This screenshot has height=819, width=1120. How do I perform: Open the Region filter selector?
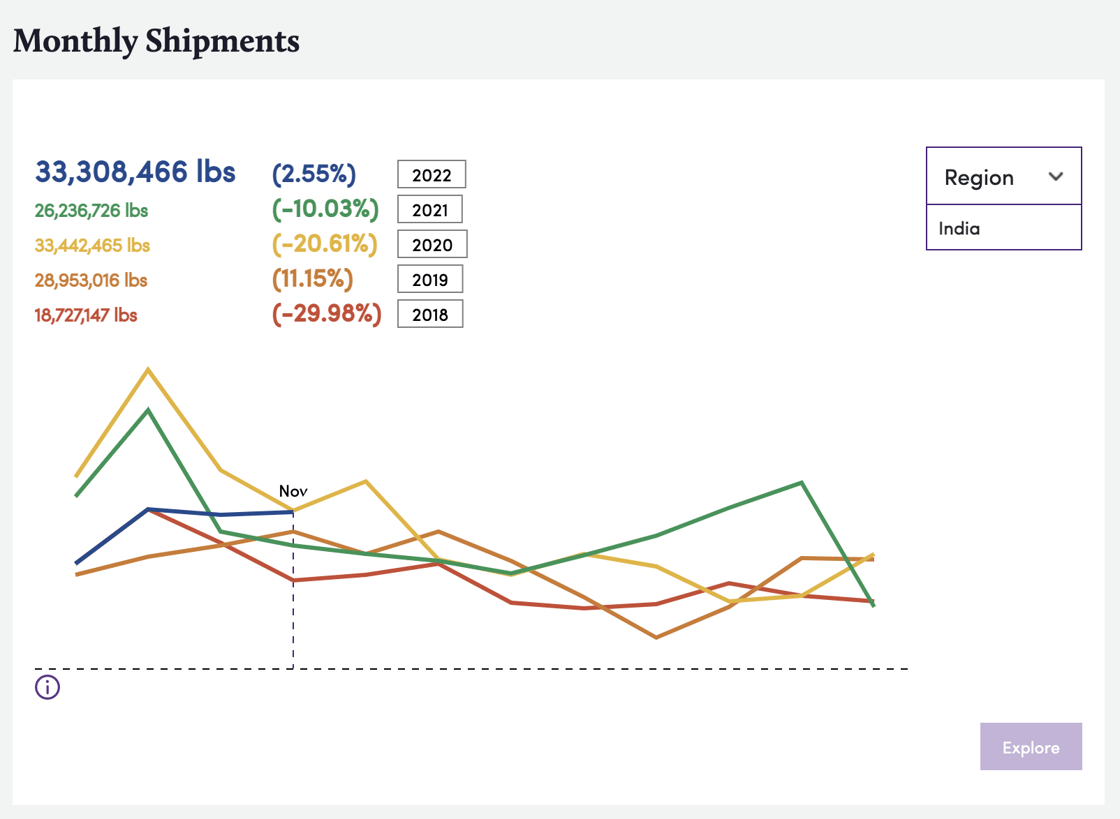pos(1003,176)
